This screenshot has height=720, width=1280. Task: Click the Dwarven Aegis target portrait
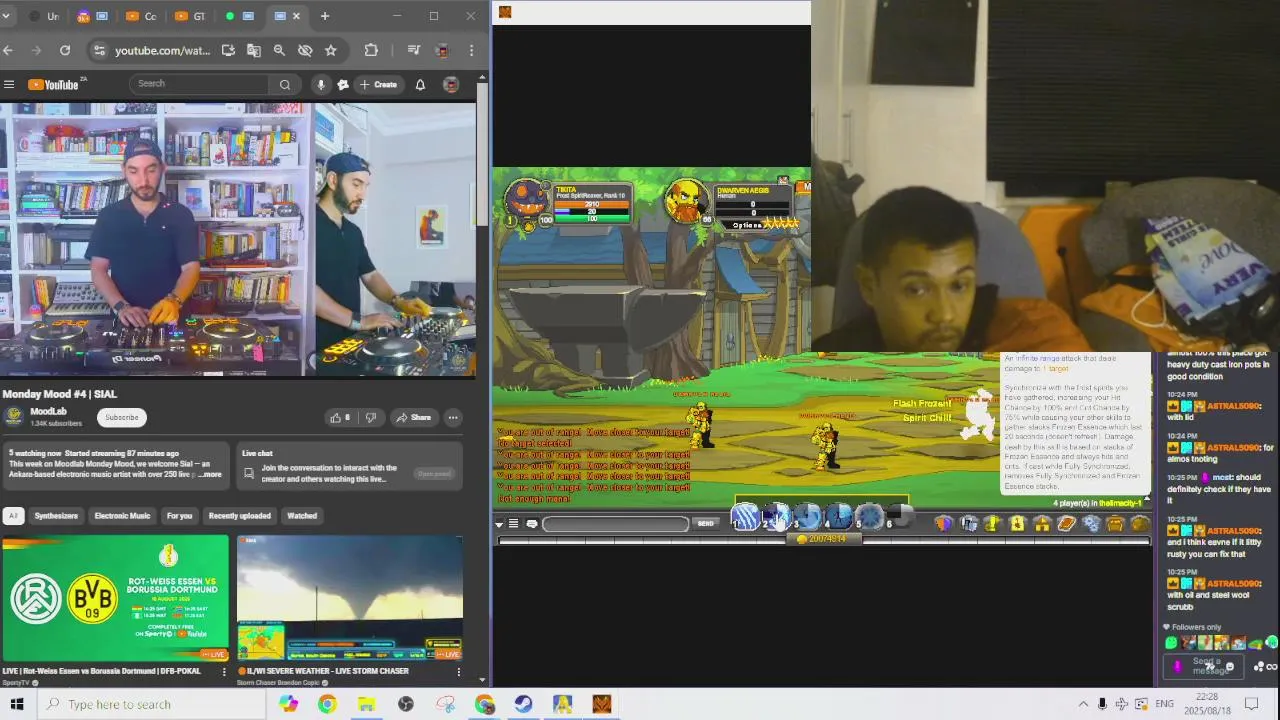coord(687,201)
